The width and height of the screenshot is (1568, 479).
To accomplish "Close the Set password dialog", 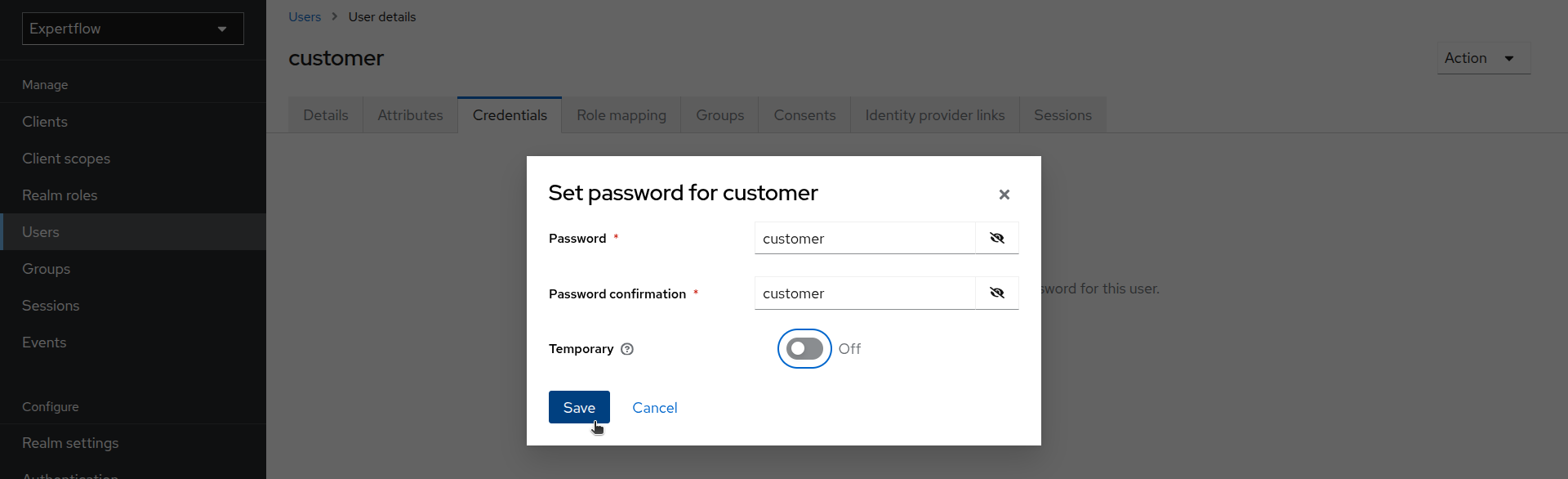I will (x=1004, y=195).
